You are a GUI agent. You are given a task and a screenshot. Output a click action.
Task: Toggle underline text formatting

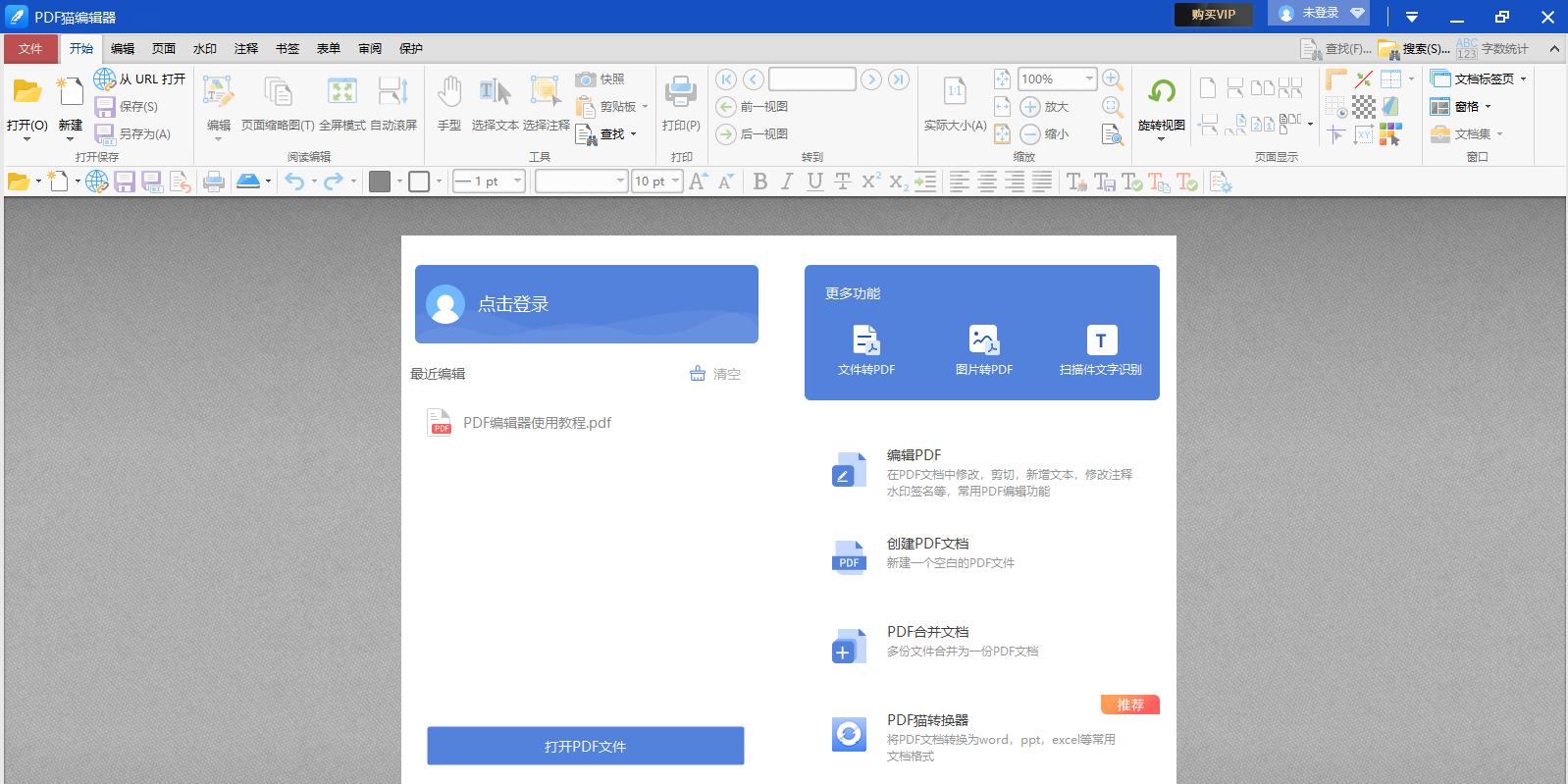click(814, 182)
